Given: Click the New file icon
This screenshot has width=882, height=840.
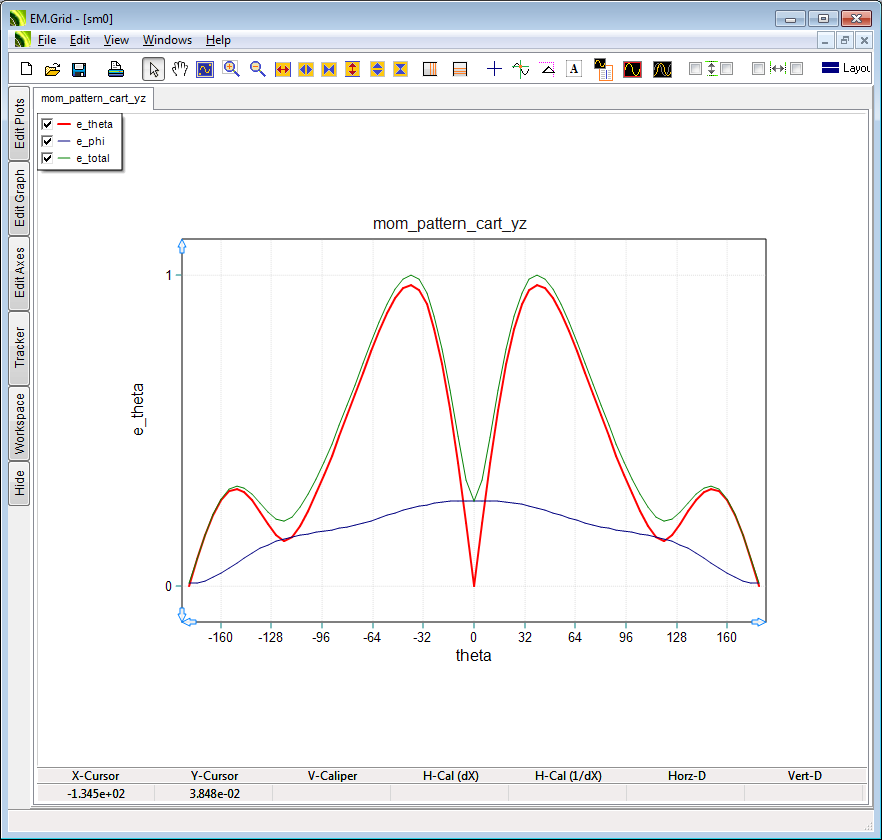Looking at the screenshot, I should [27, 69].
